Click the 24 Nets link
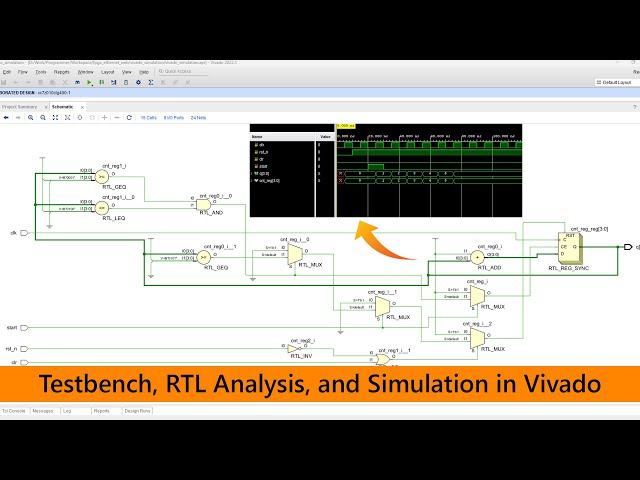 [198, 118]
